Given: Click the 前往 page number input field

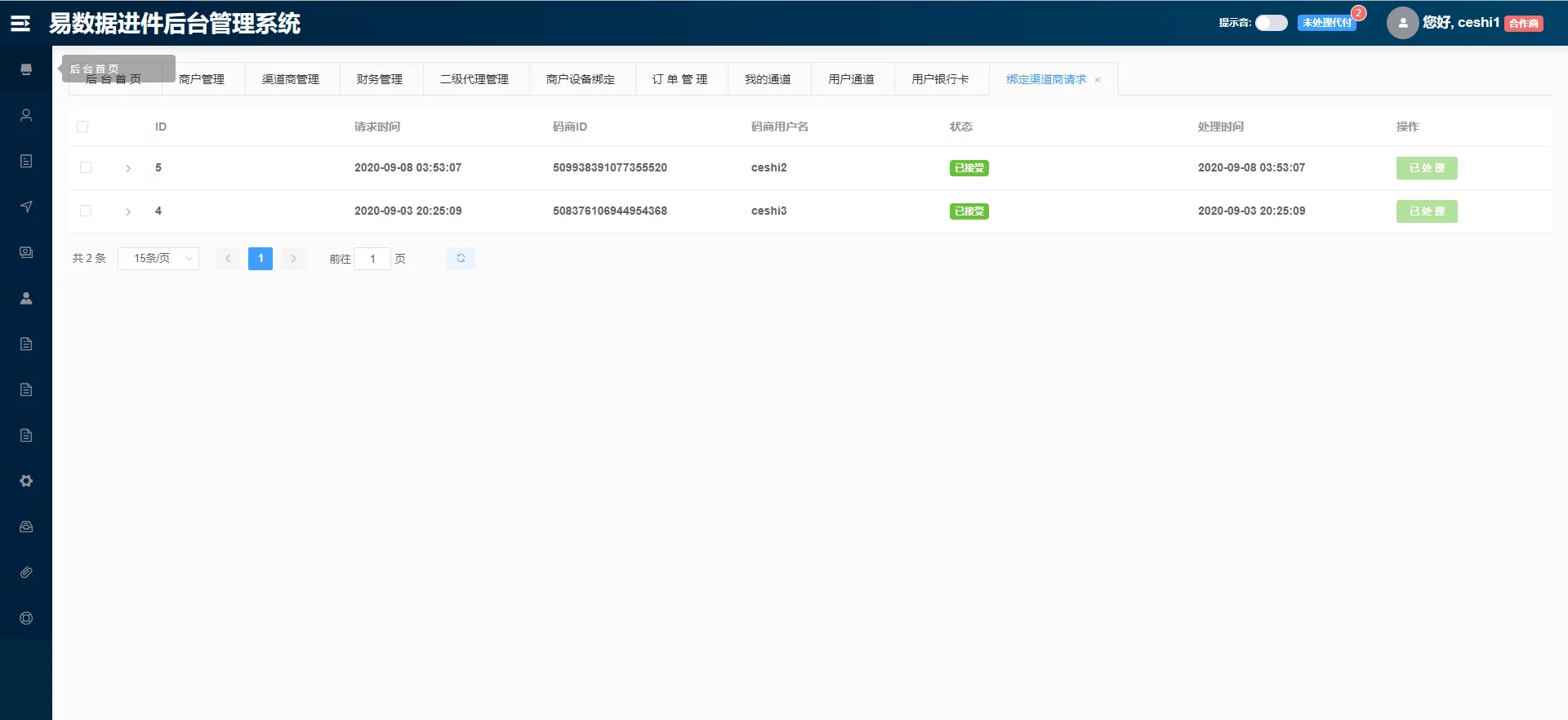Looking at the screenshot, I should point(372,259).
